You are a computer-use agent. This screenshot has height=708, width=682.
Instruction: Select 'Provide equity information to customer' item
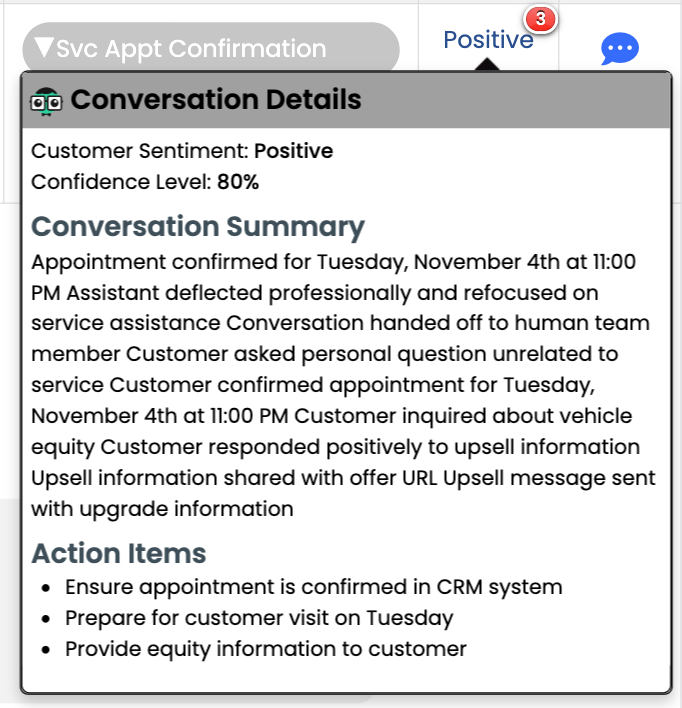(266, 649)
